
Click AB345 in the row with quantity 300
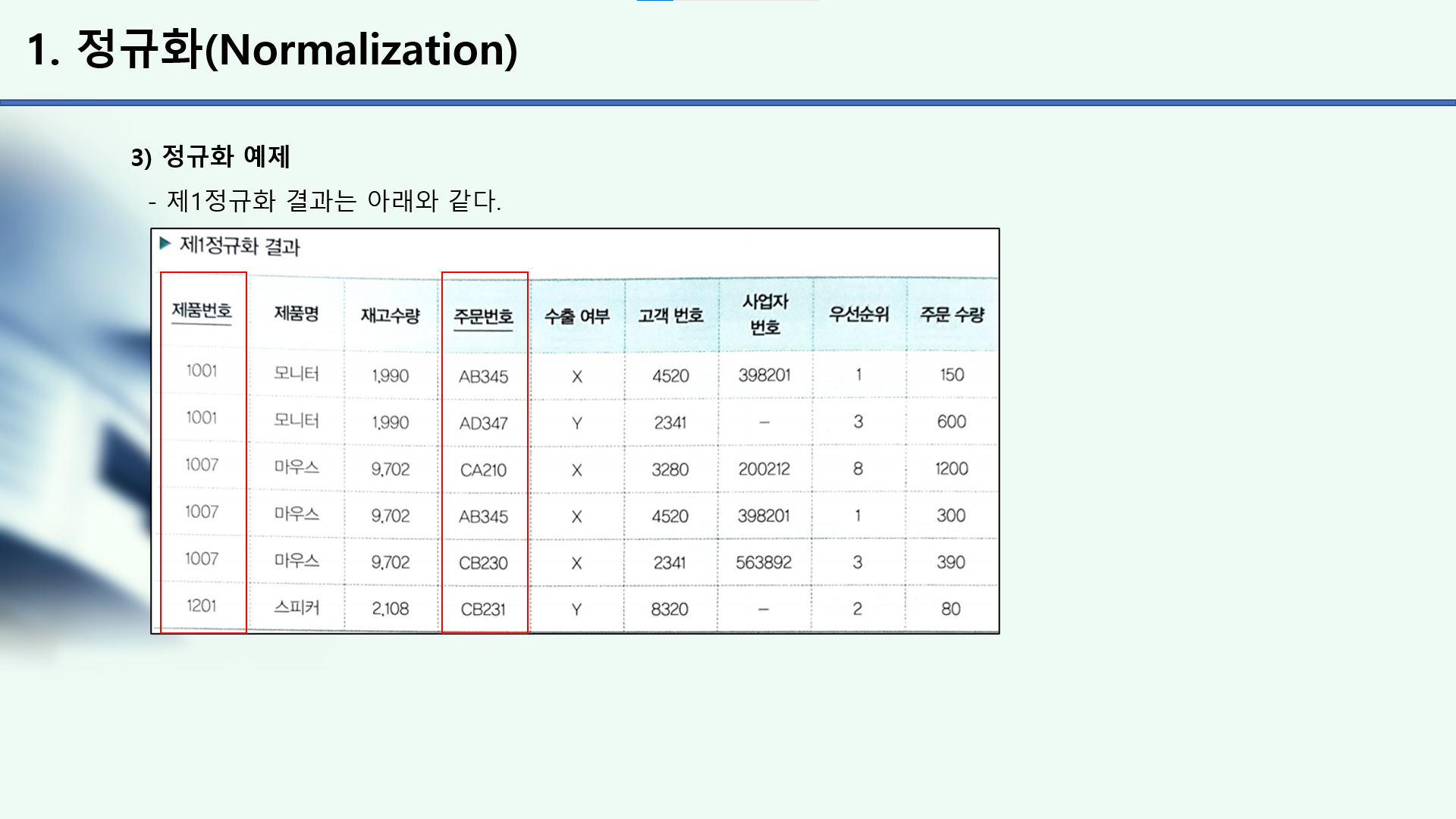(x=484, y=517)
